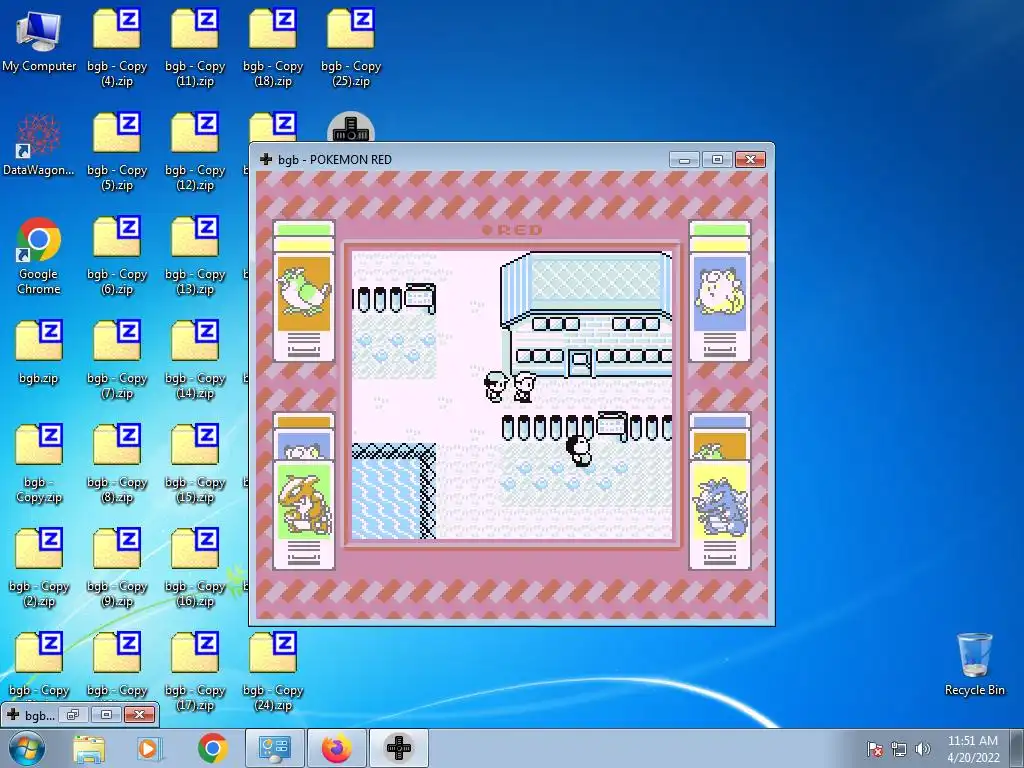The width and height of the screenshot is (1024, 768).
Task: Click the volume speaker tray icon
Action: (922, 749)
